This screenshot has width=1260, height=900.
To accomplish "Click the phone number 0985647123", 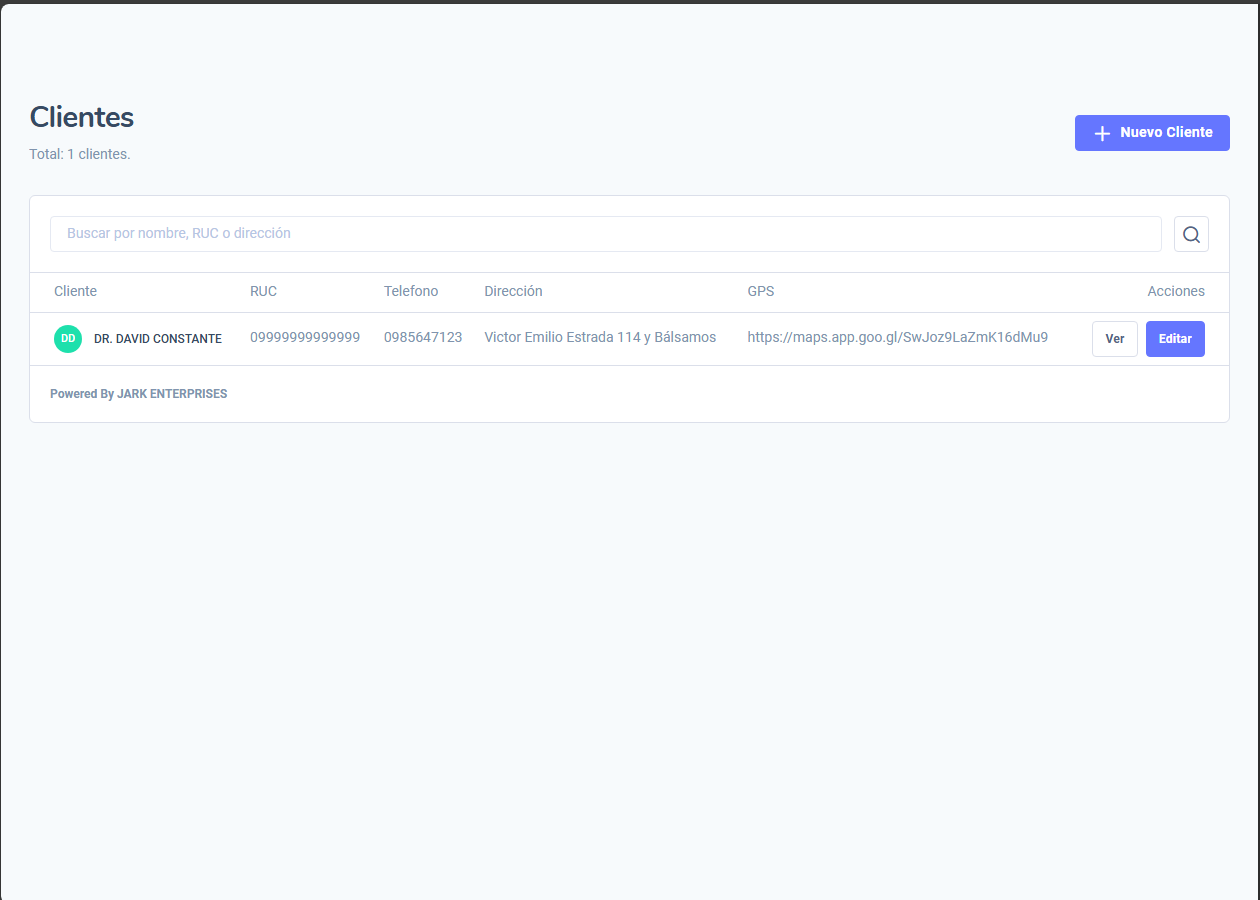I will click(x=423, y=338).
